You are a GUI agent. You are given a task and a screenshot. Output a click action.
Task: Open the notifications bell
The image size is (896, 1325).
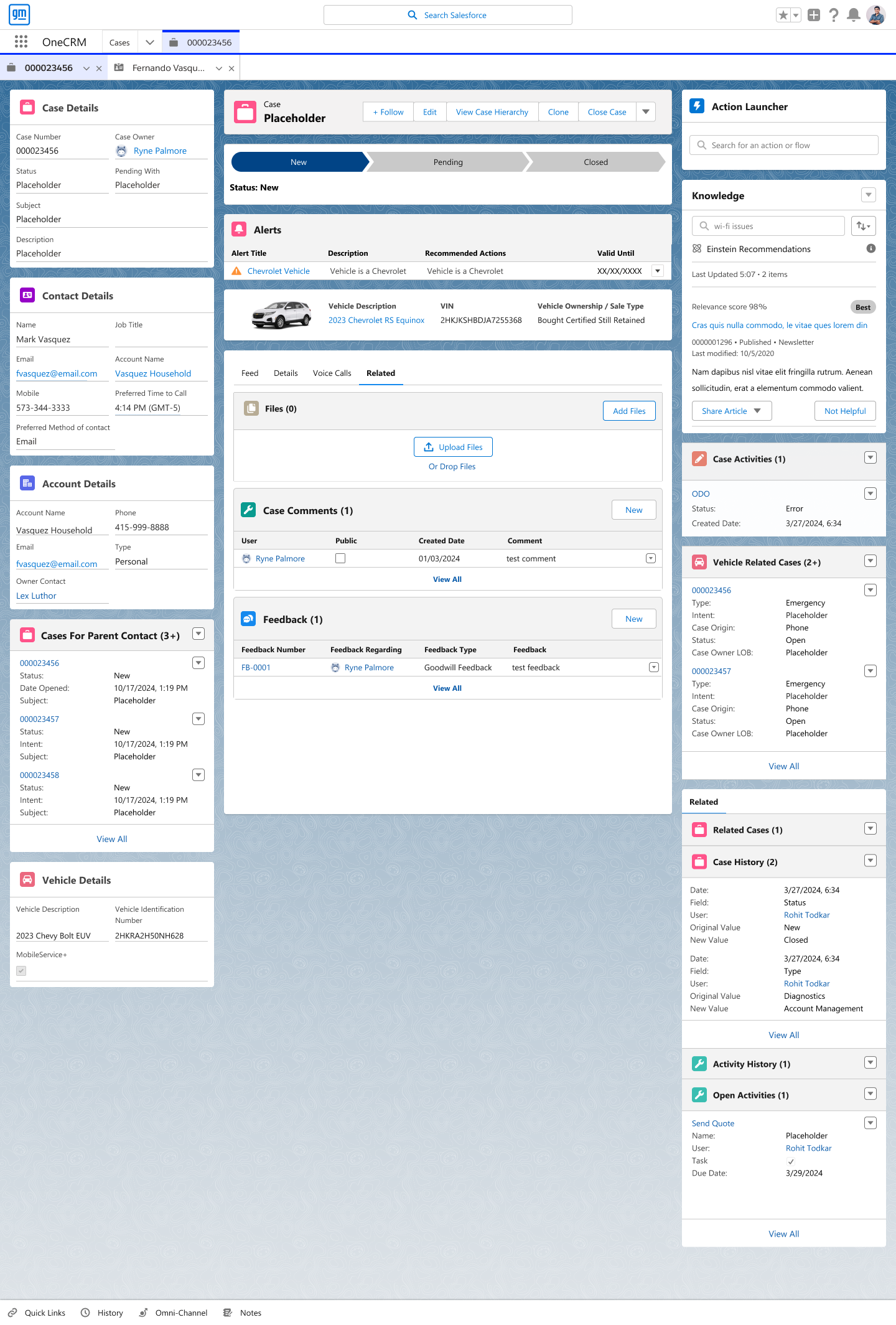(854, 15)
